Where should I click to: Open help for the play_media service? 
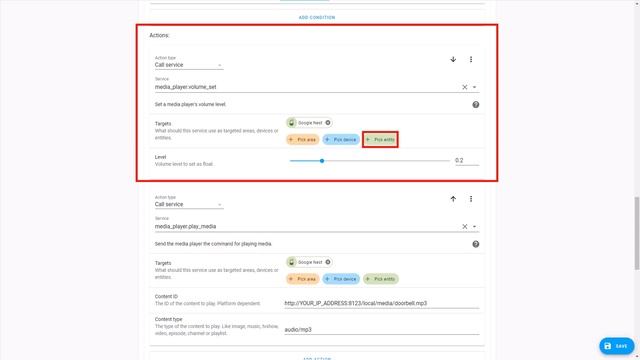tap(476, 244)
